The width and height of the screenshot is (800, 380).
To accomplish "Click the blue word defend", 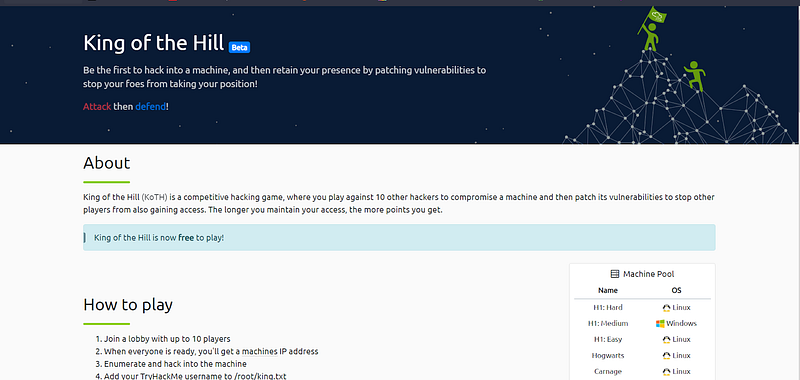I will pyautogui.click(x=151, y=107).
